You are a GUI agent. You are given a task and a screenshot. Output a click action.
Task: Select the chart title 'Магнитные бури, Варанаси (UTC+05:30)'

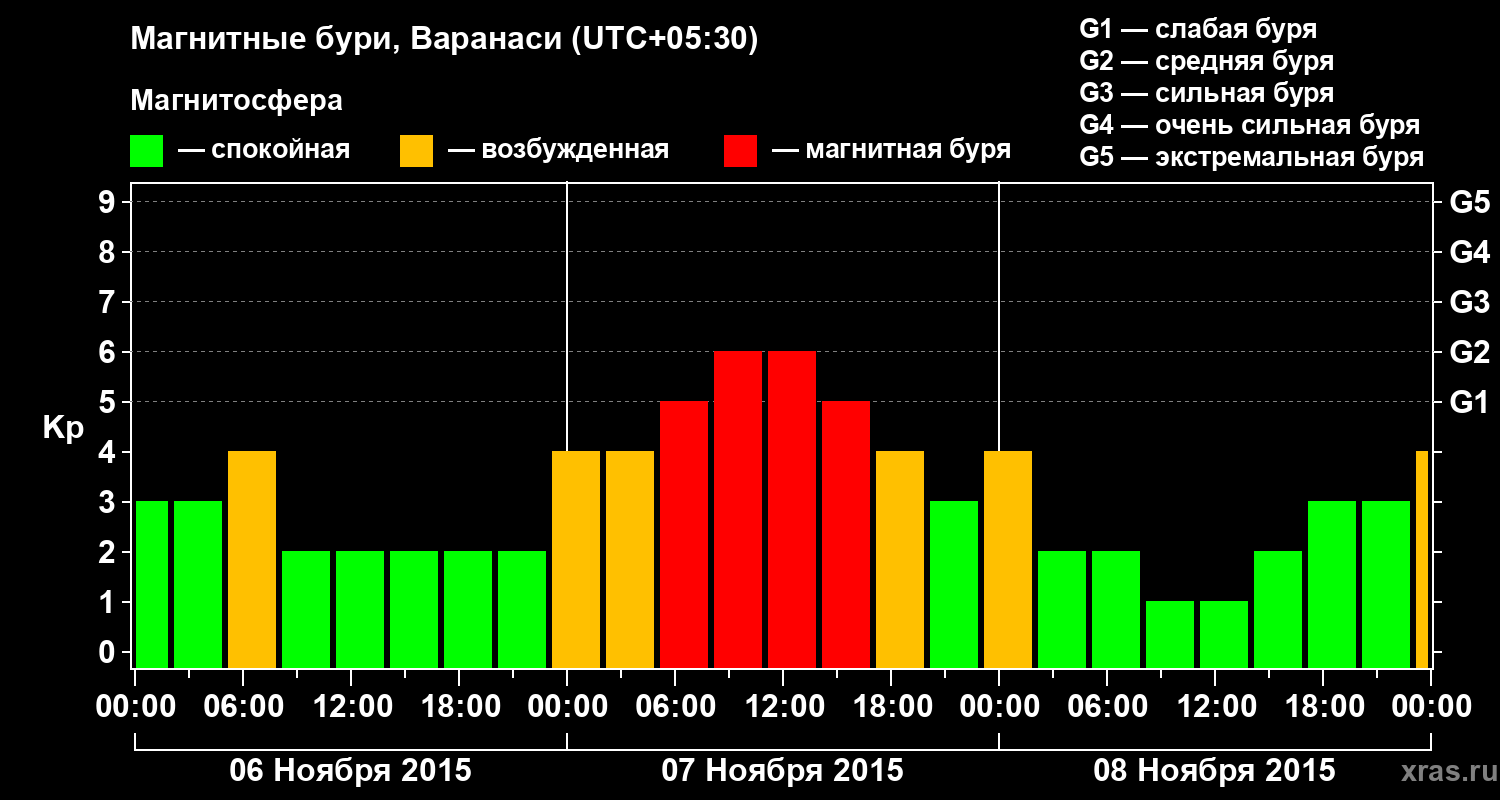[x=444, y=39]
